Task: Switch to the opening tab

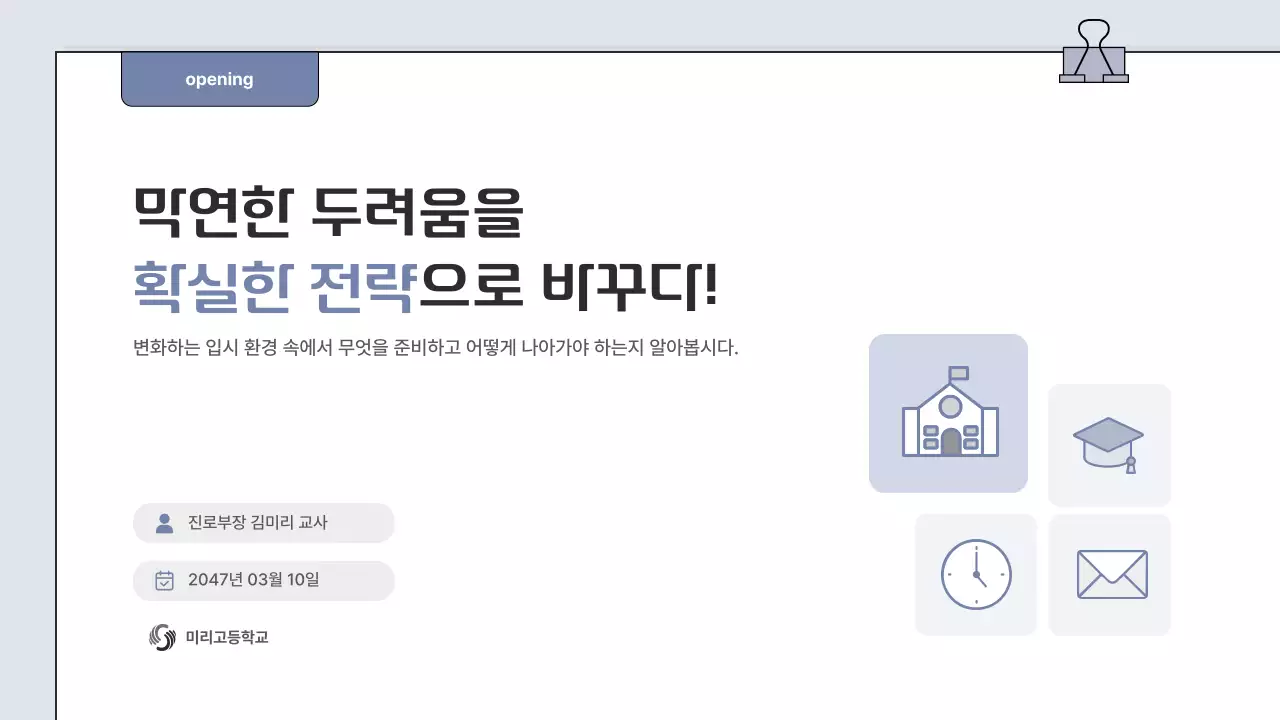Action: click(x=219, y=79)
